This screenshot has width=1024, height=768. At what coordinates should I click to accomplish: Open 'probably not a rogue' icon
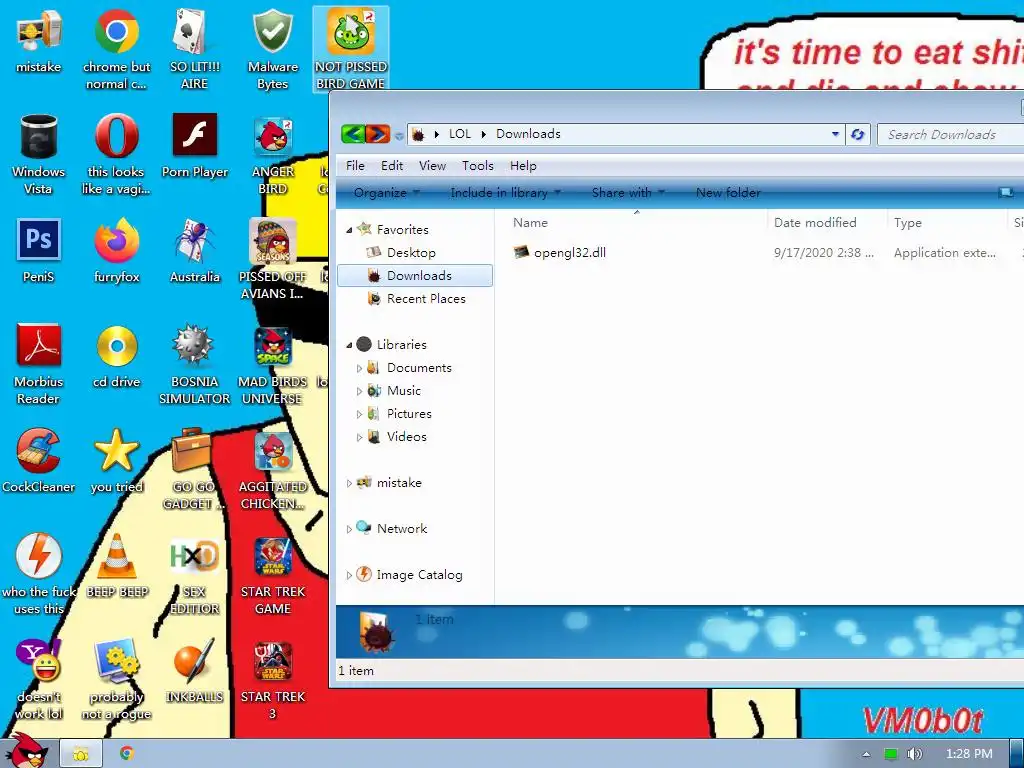pos(116,679)
